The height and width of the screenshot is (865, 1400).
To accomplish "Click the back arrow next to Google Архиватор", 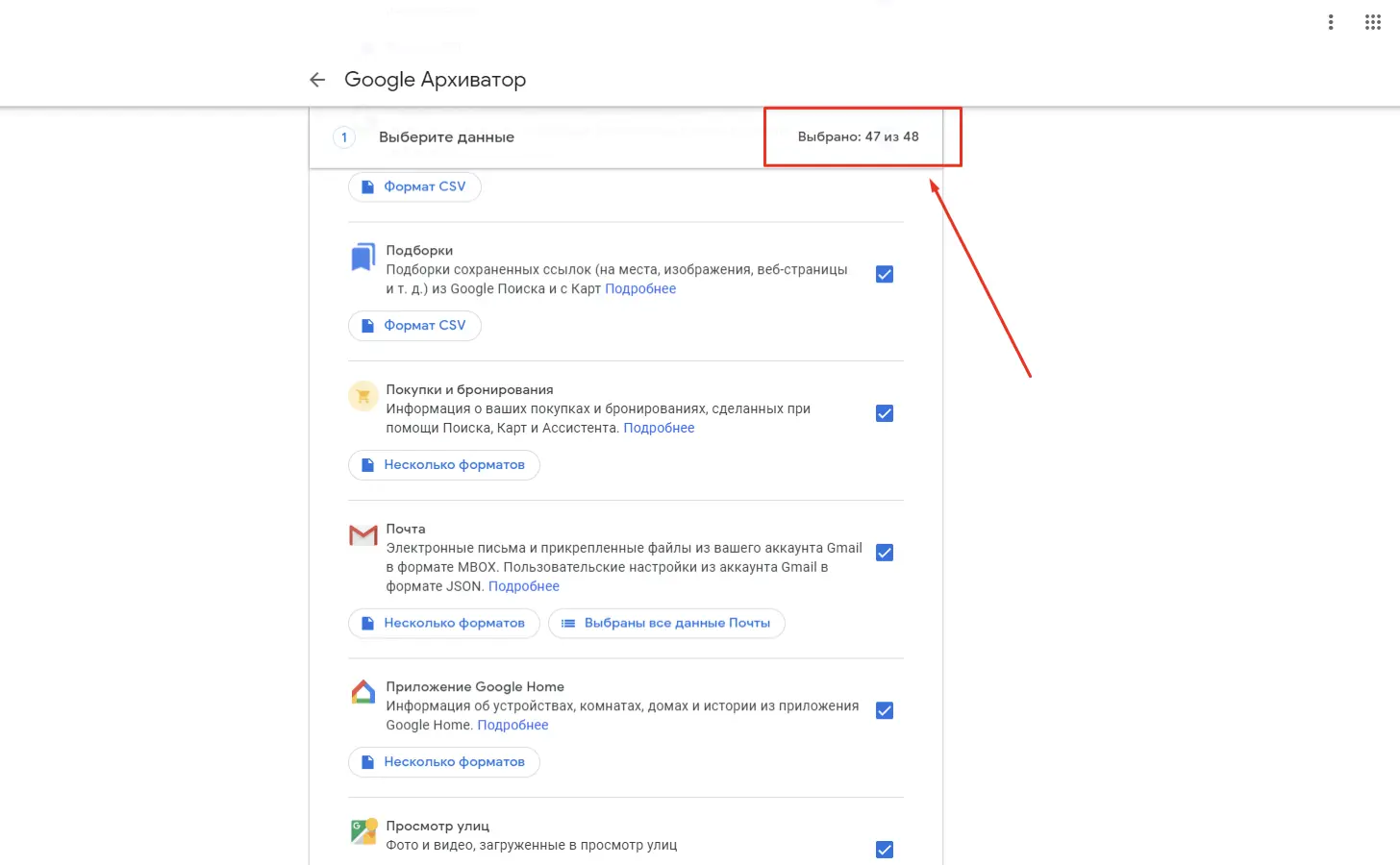I will click(x=317, y=80).
